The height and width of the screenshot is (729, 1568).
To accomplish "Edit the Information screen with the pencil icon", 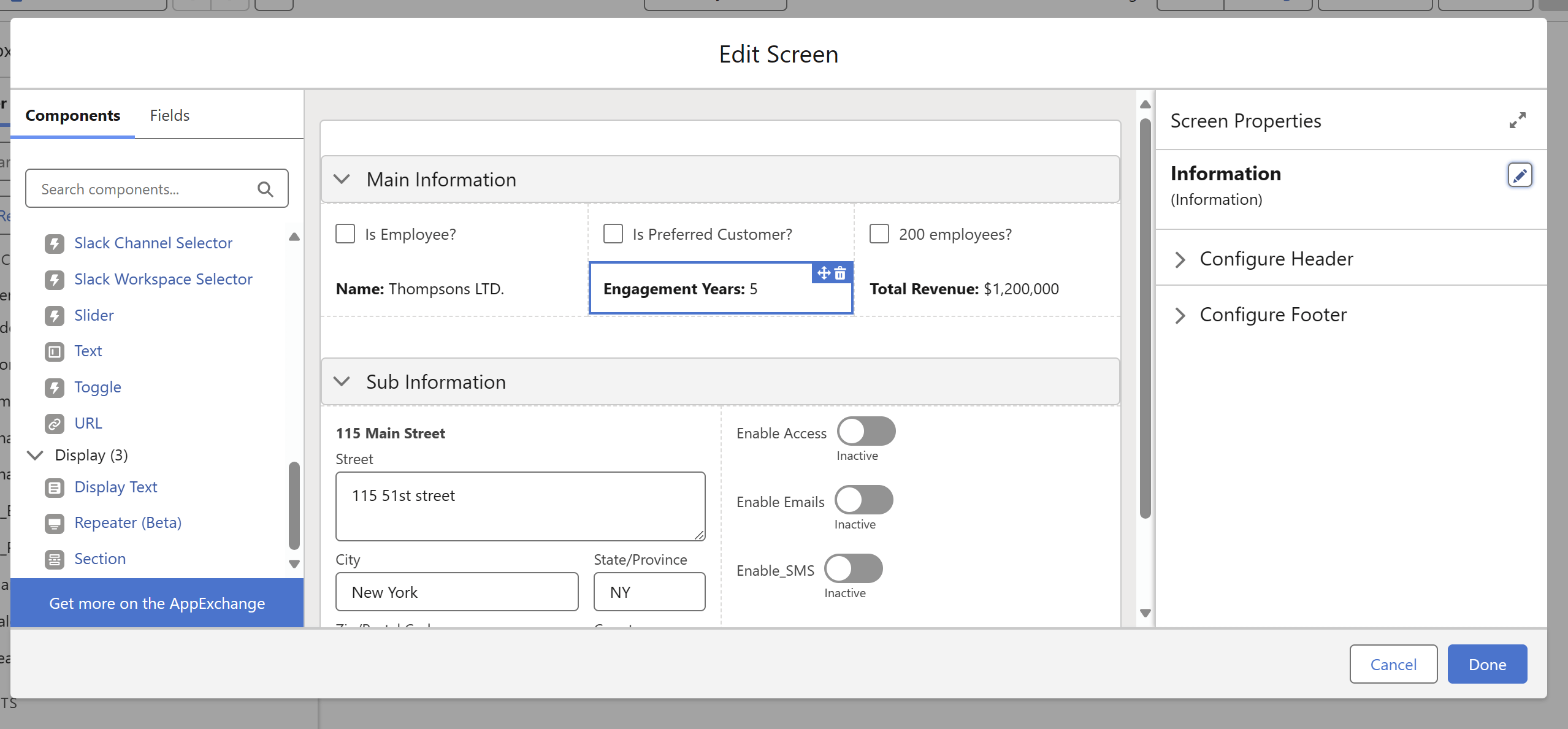I will [x=1520, y=175].
